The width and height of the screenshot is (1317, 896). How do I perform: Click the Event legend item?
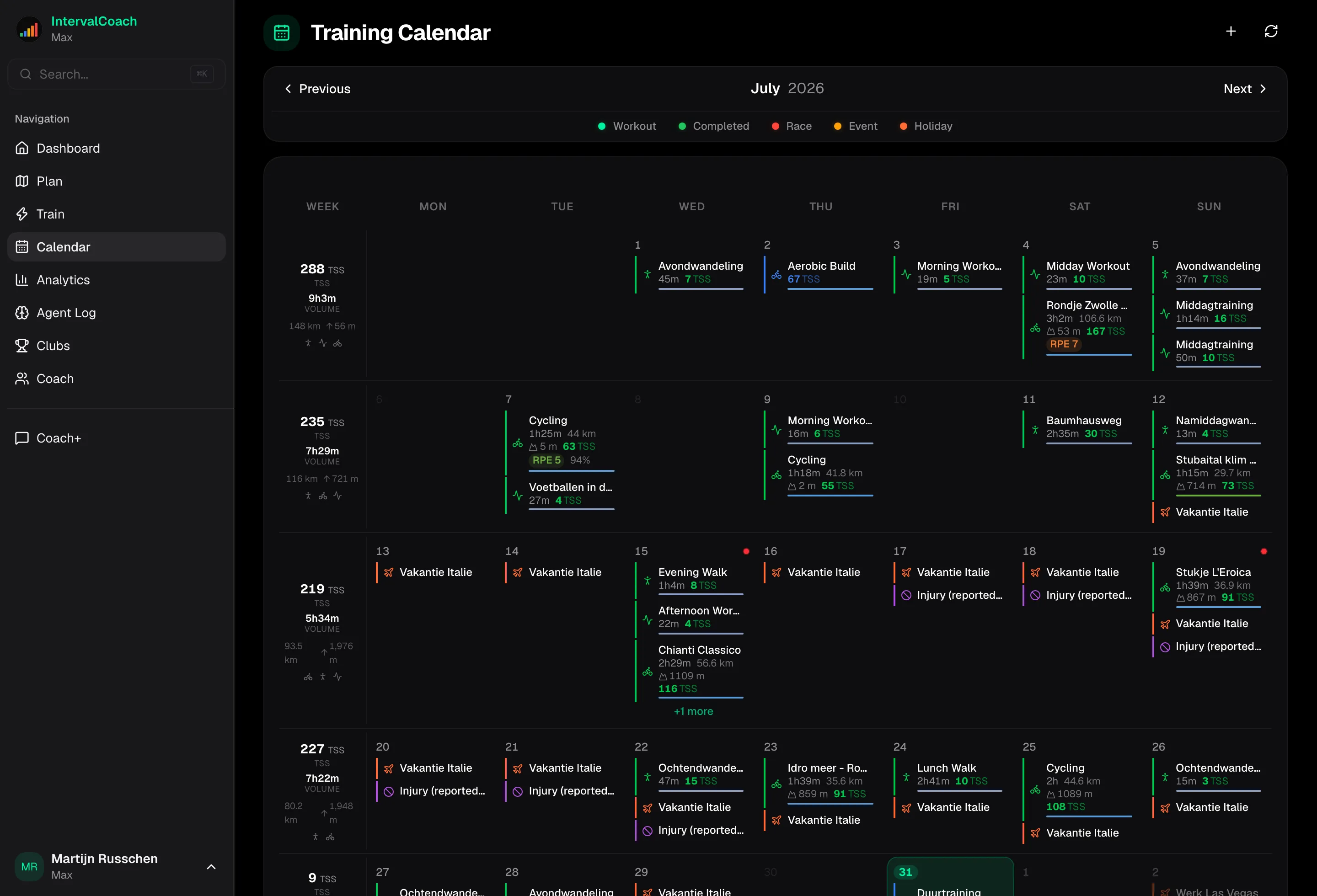coord(855,126)
